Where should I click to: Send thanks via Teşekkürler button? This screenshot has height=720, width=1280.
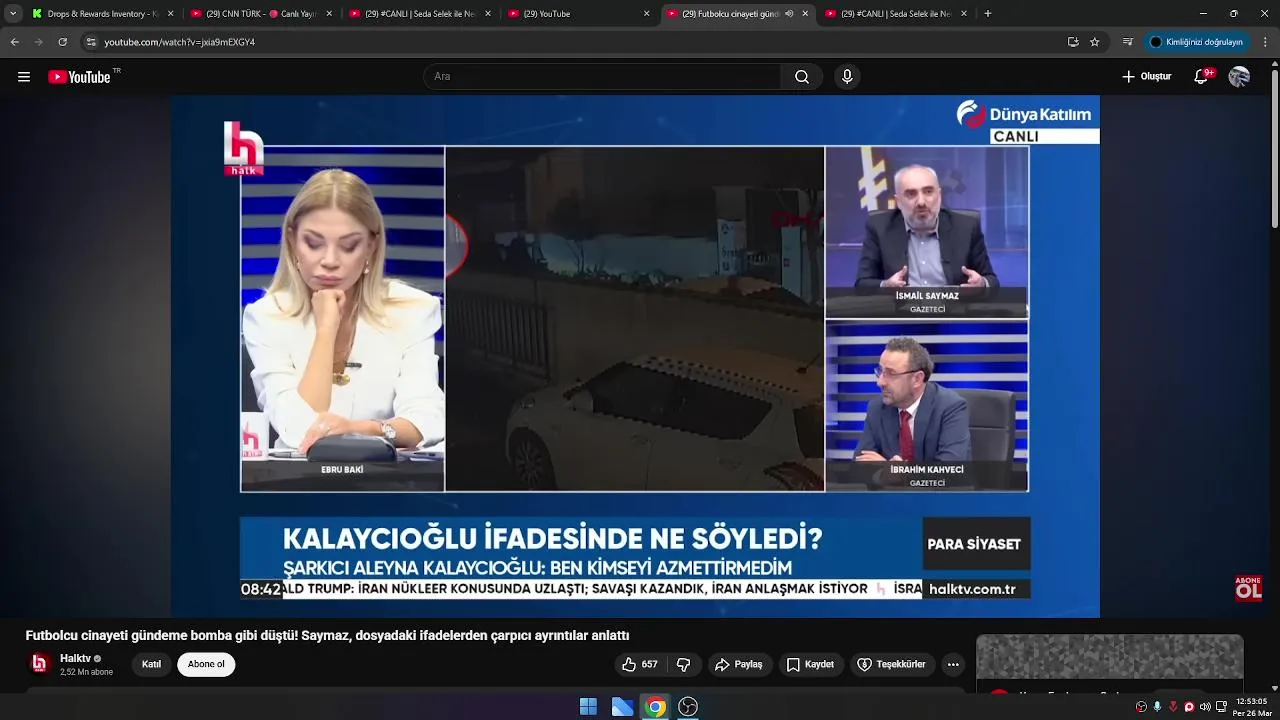[891, 665]
